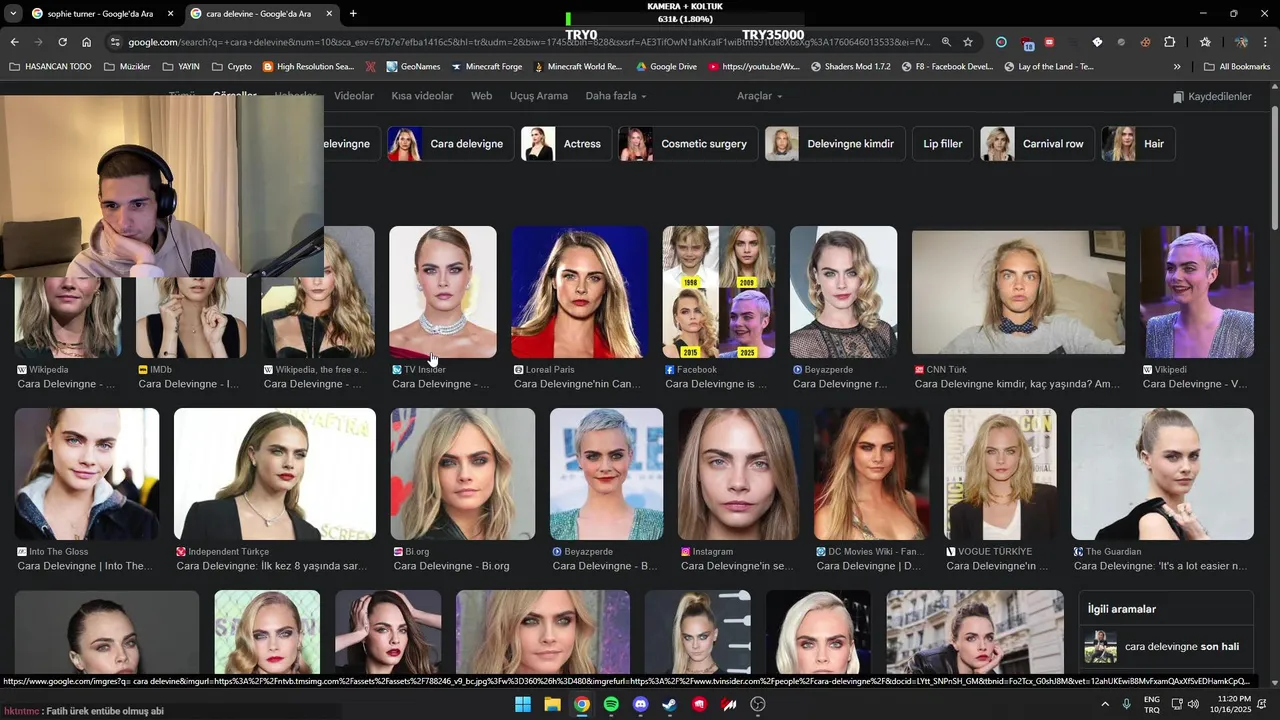Open the All Bookmarks folder
The image size is (1280, 720).
pyautogui.click(x=1237, y=67)
